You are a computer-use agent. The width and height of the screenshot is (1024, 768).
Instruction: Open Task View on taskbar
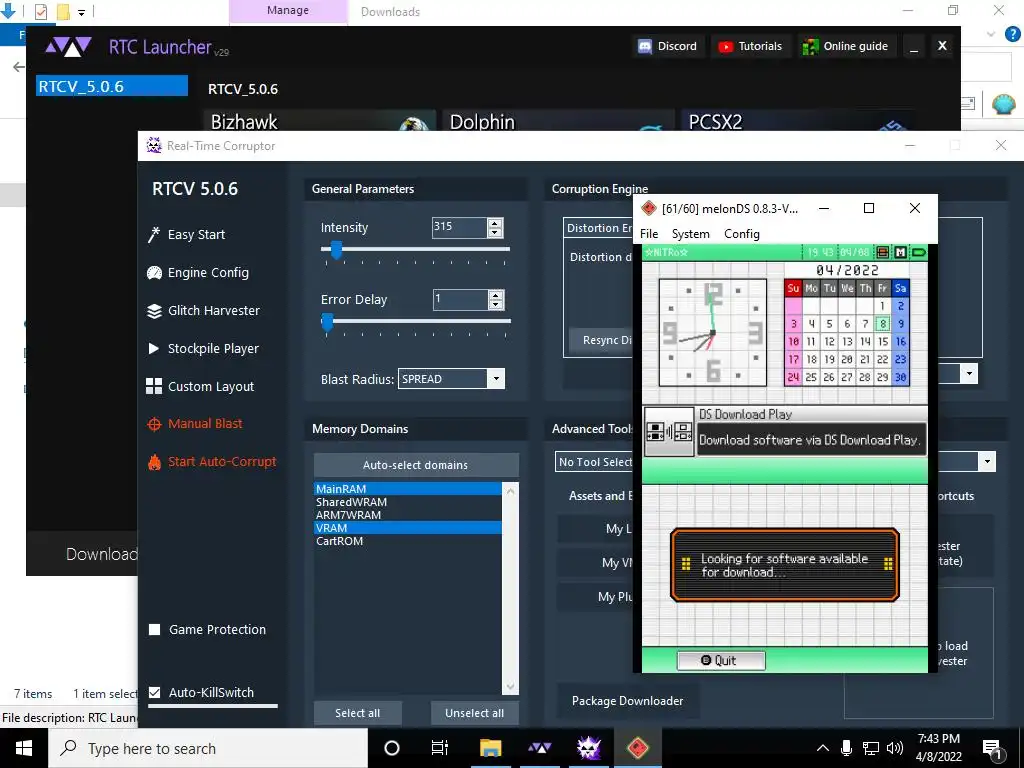click(x=440, y=748)
